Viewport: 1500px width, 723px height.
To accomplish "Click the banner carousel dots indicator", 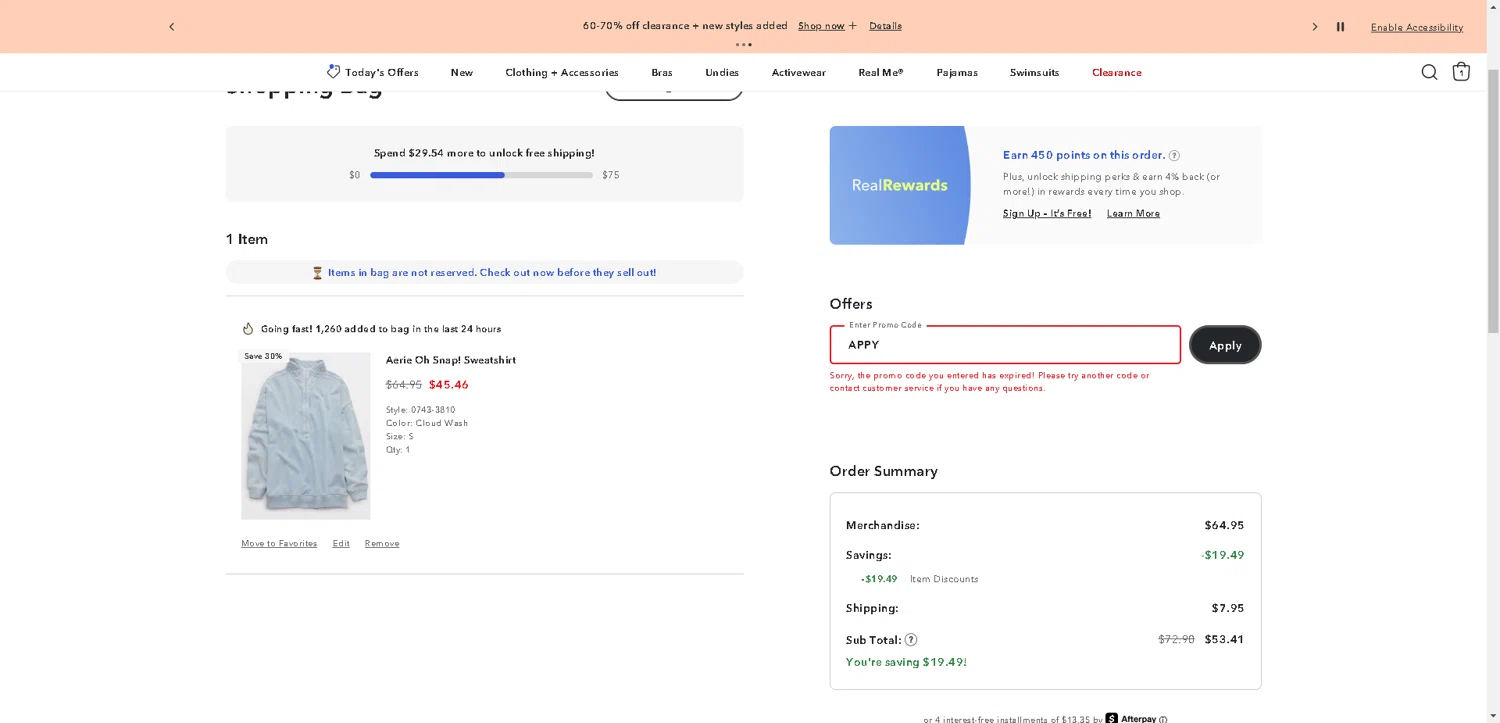I will coord(743,44).
